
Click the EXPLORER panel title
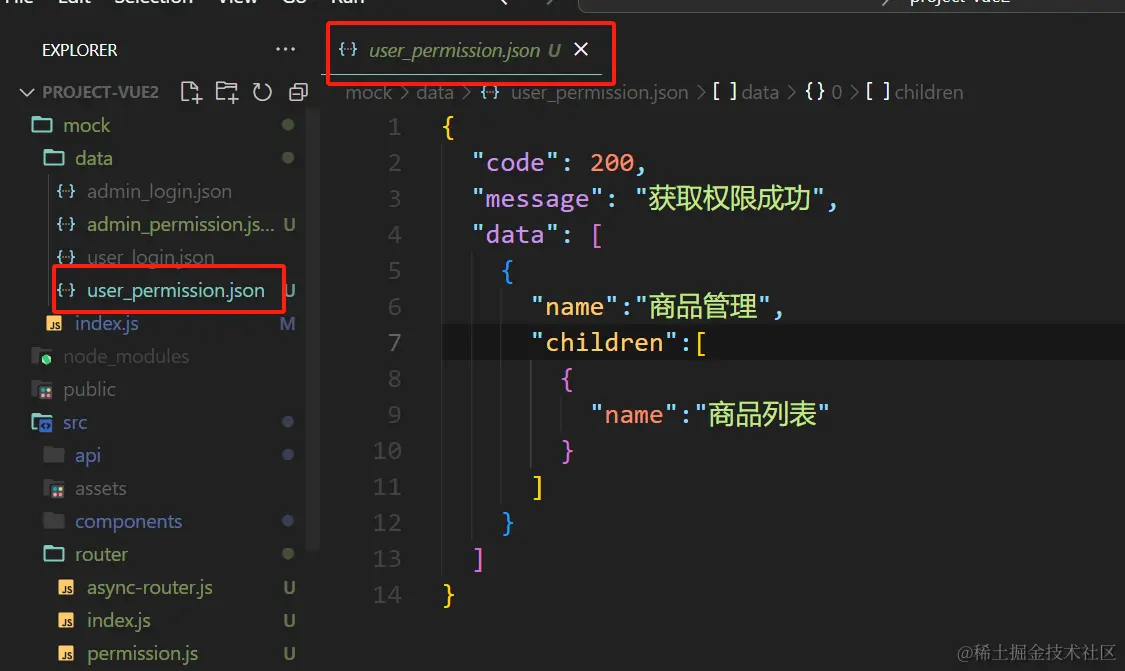point(80,50)
